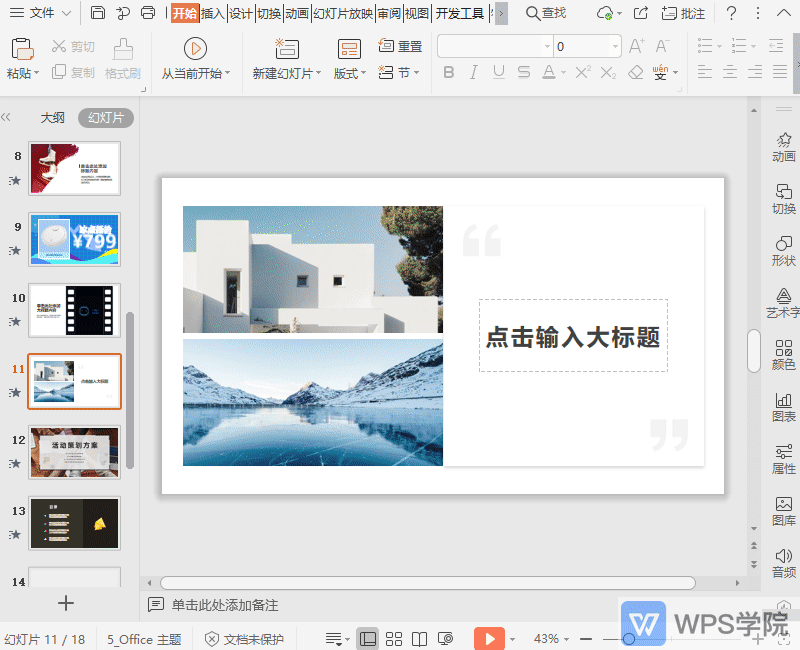This screenshot has height=650, width=800.
Task: Toggle bold formatting
Action: [x=450, y=73]
